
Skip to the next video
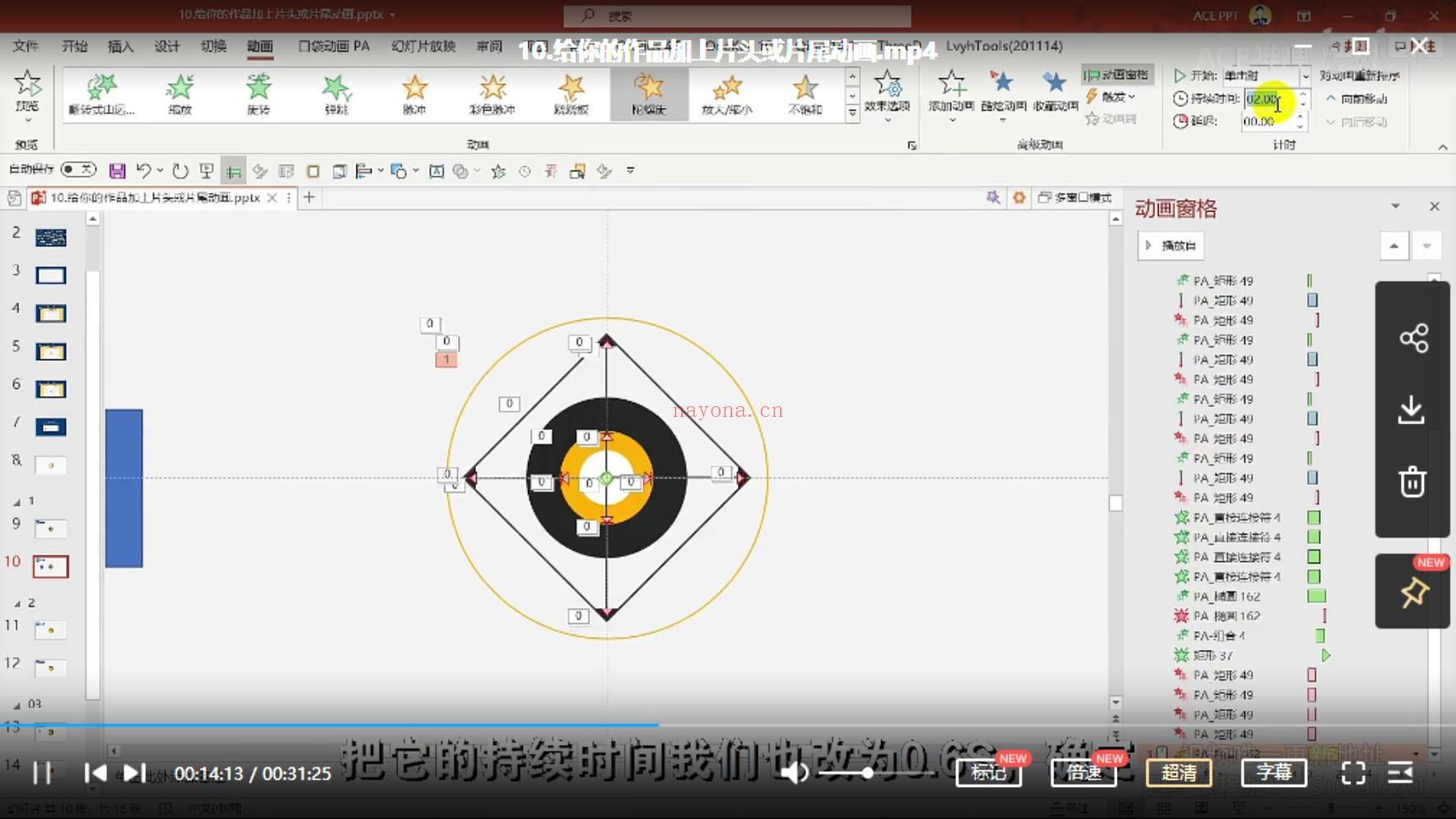point(133,773)
